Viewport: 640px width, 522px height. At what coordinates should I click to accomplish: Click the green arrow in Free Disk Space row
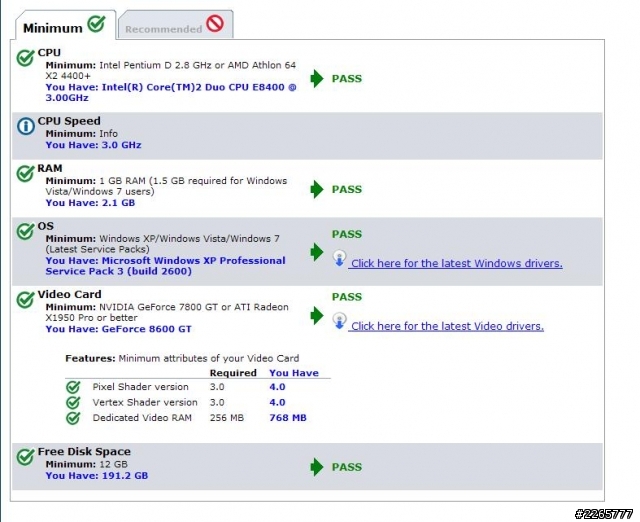point(317,467)
